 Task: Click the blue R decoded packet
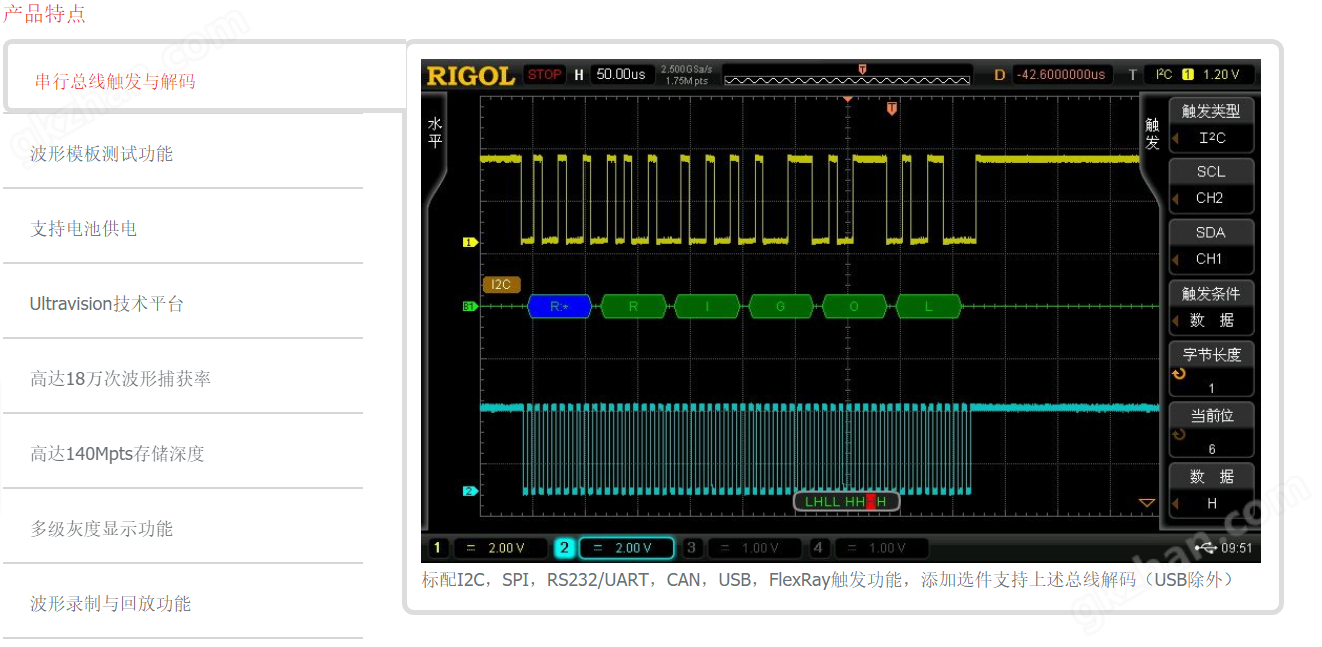tap(559, 307)
